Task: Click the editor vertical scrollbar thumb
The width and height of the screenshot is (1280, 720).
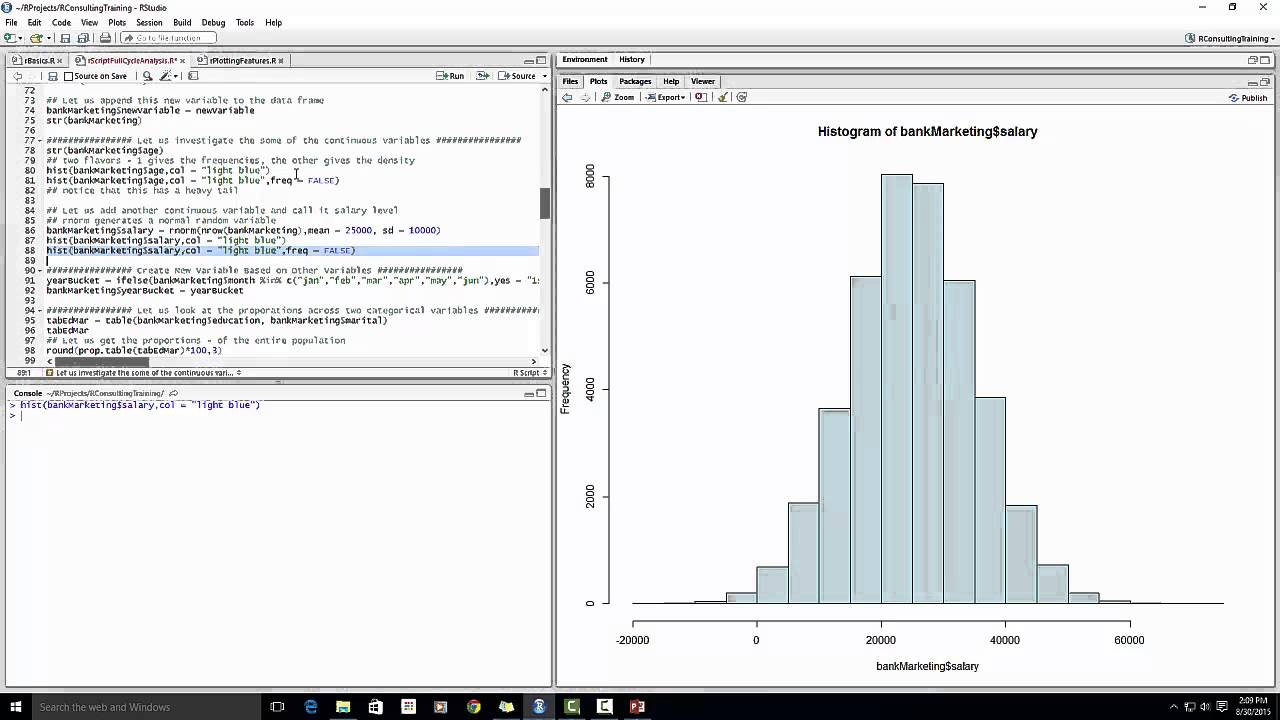Action: 545,204
